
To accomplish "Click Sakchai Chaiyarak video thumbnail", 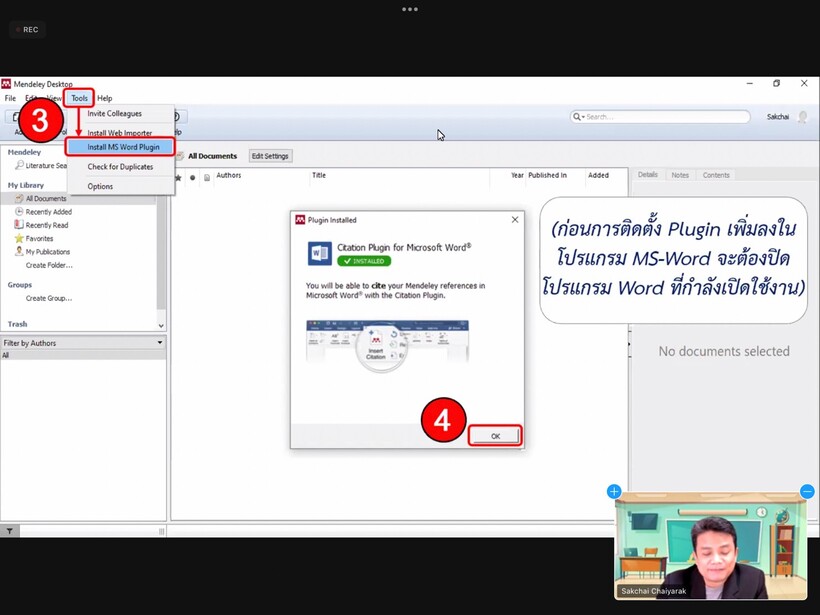I will pos(711,546).
